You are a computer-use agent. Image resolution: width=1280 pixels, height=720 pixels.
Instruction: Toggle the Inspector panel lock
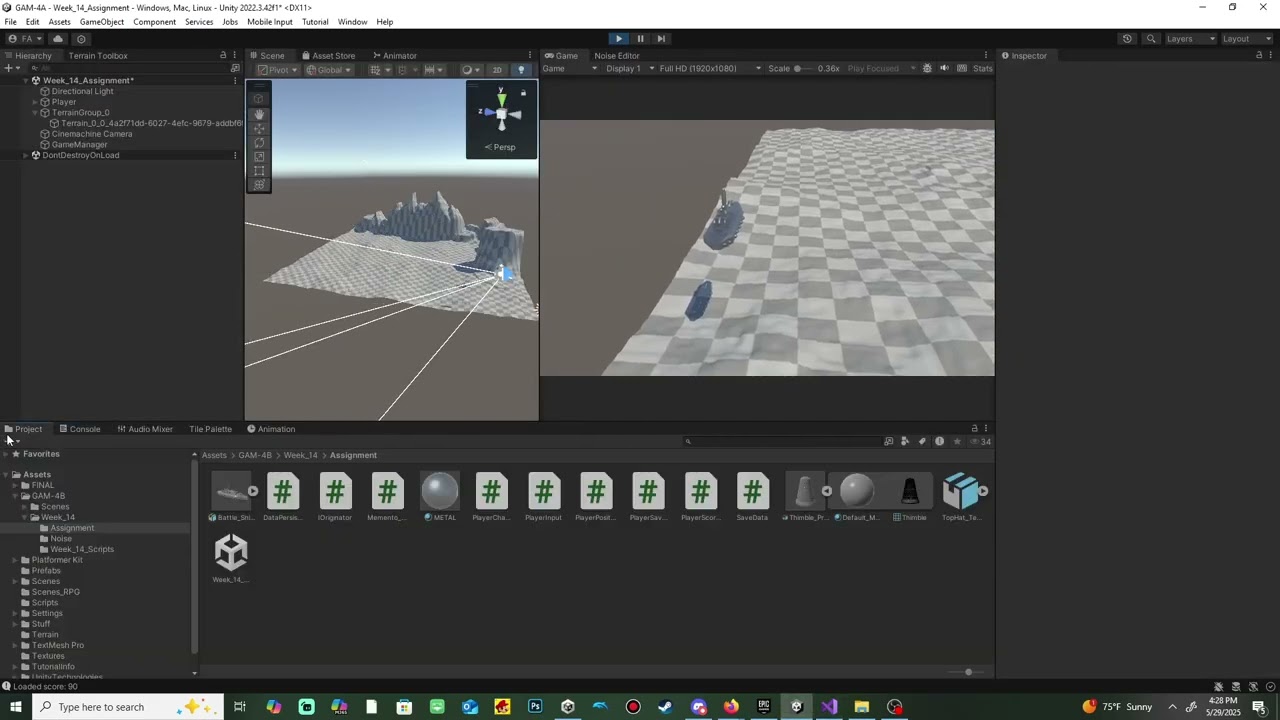(x=1259, y=56)
